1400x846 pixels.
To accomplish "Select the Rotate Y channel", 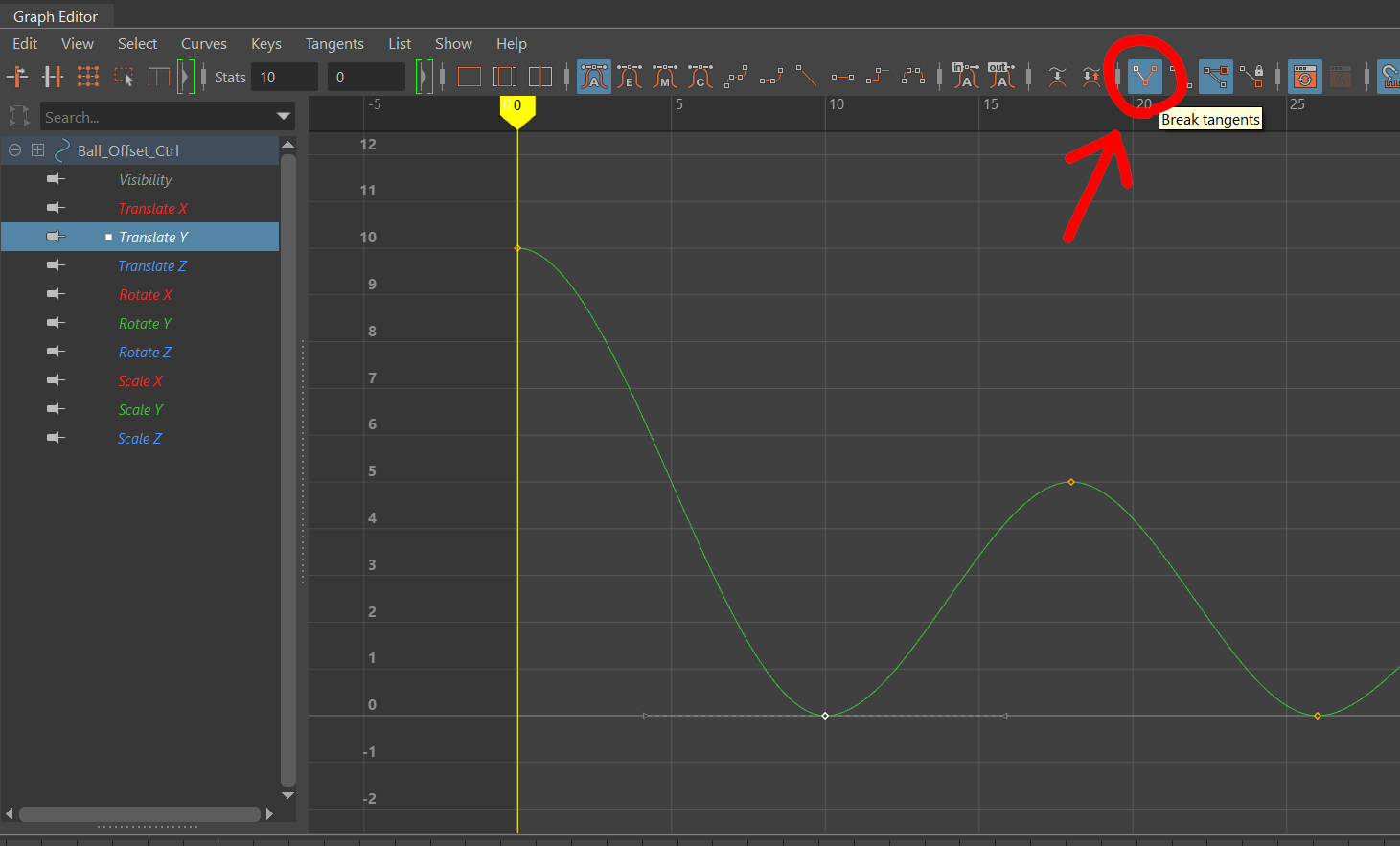I will (x=145, y=323).
